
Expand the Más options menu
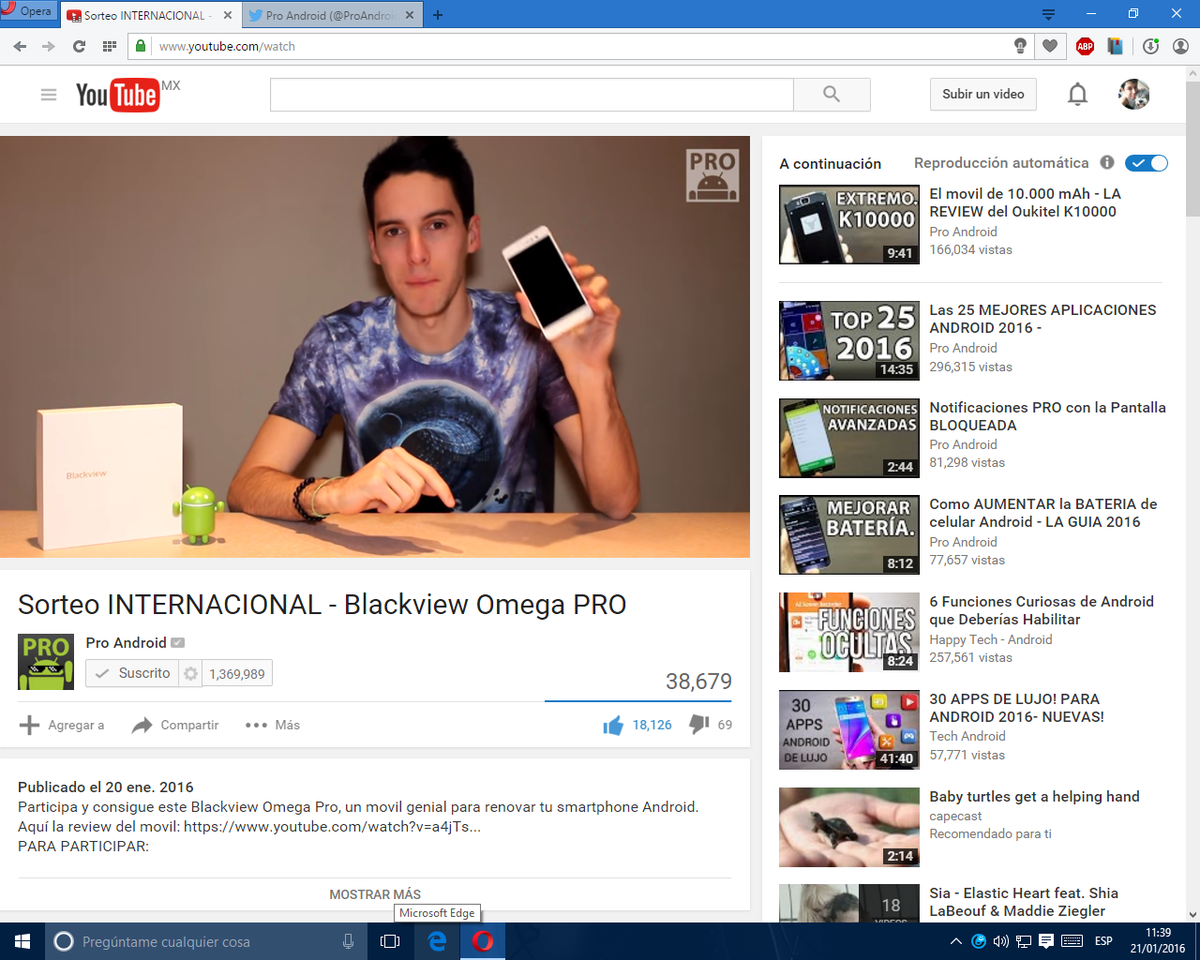[273, 725]
